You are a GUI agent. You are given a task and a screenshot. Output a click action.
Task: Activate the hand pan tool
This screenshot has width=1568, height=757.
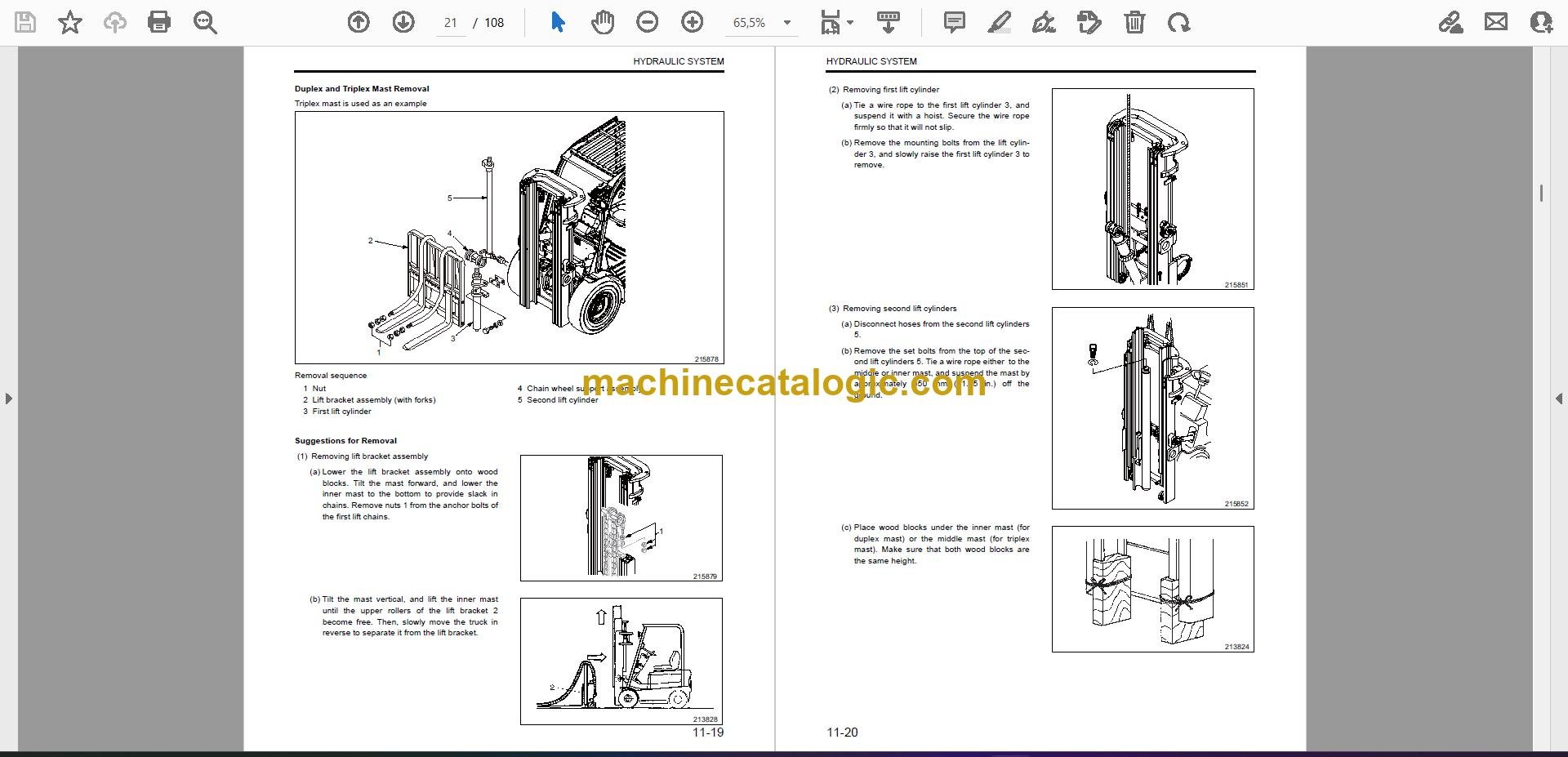point(603,22)
